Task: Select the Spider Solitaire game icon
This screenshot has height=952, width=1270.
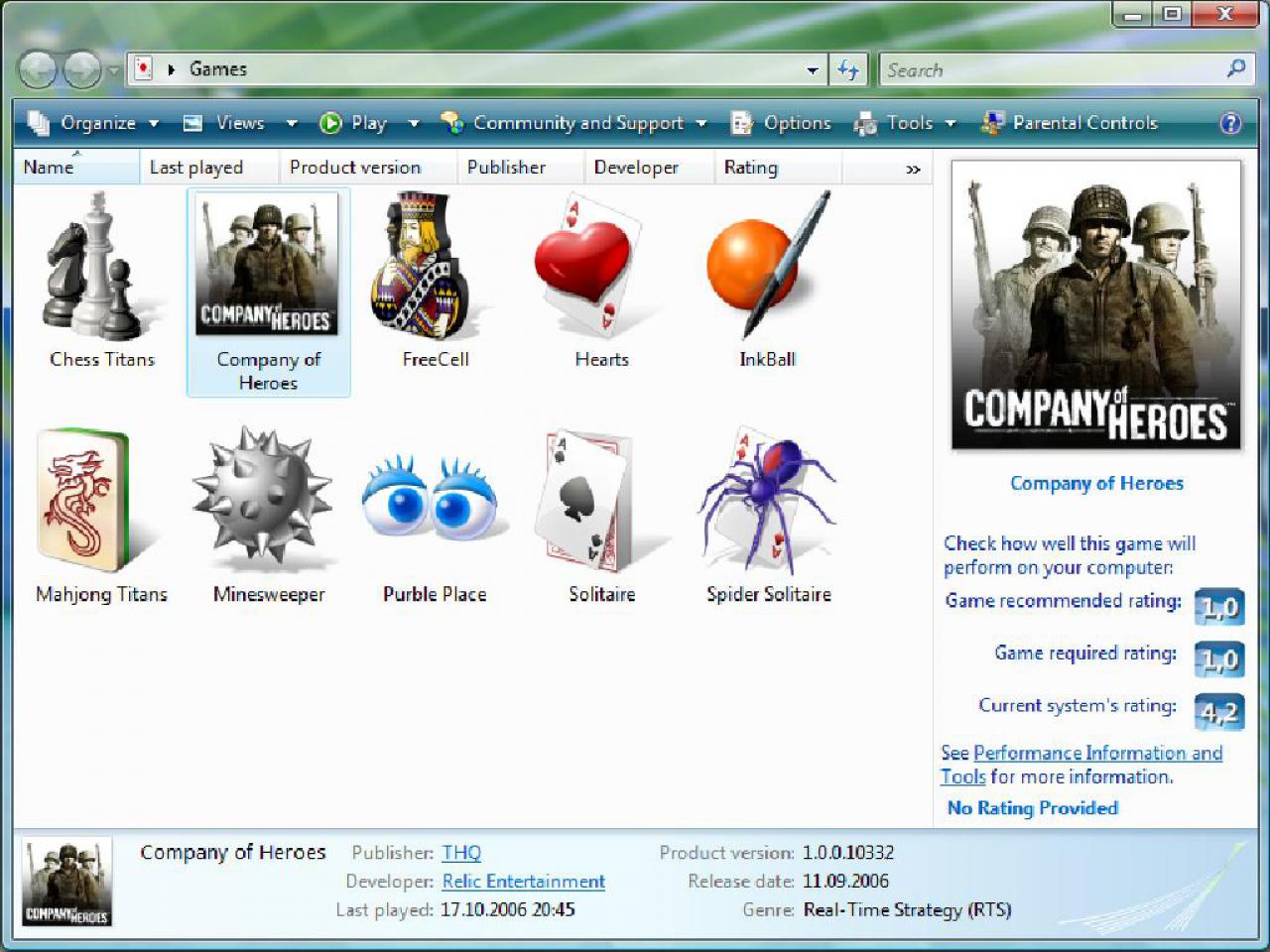Action: point(768,501)
